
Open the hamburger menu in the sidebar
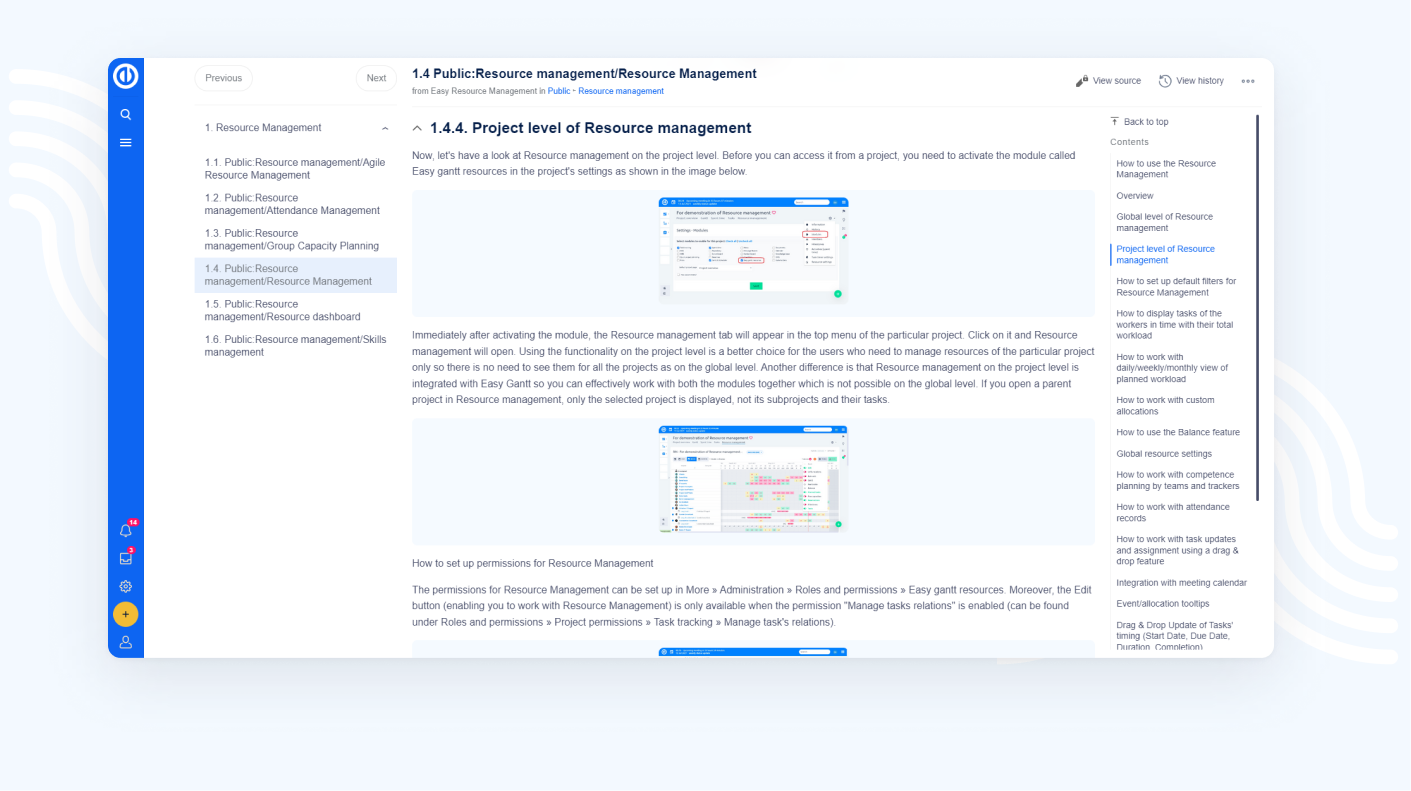pyautogui.click(x=126, y=143)
